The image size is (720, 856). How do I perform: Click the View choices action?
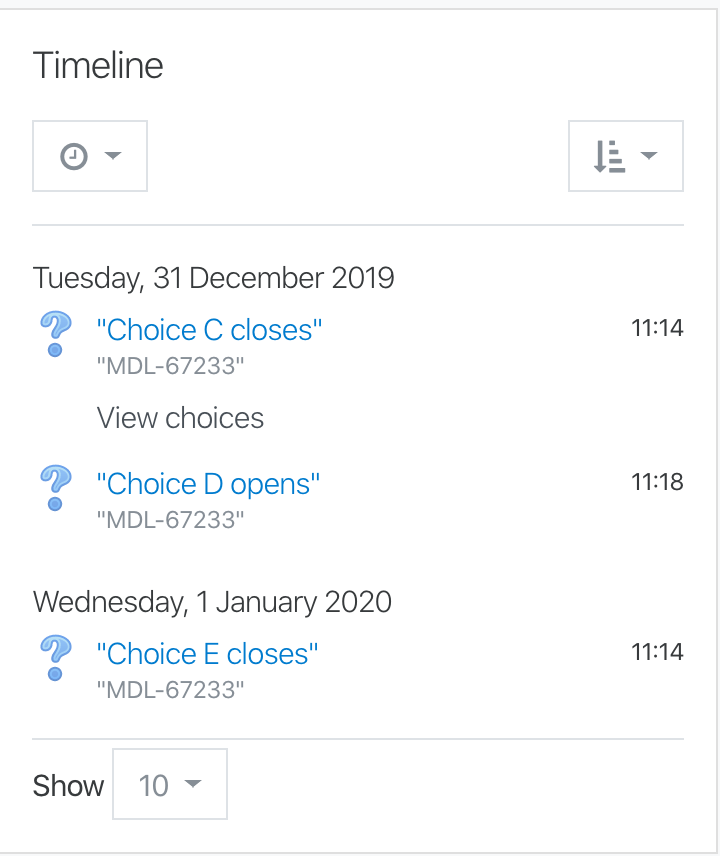click(180, 418)
